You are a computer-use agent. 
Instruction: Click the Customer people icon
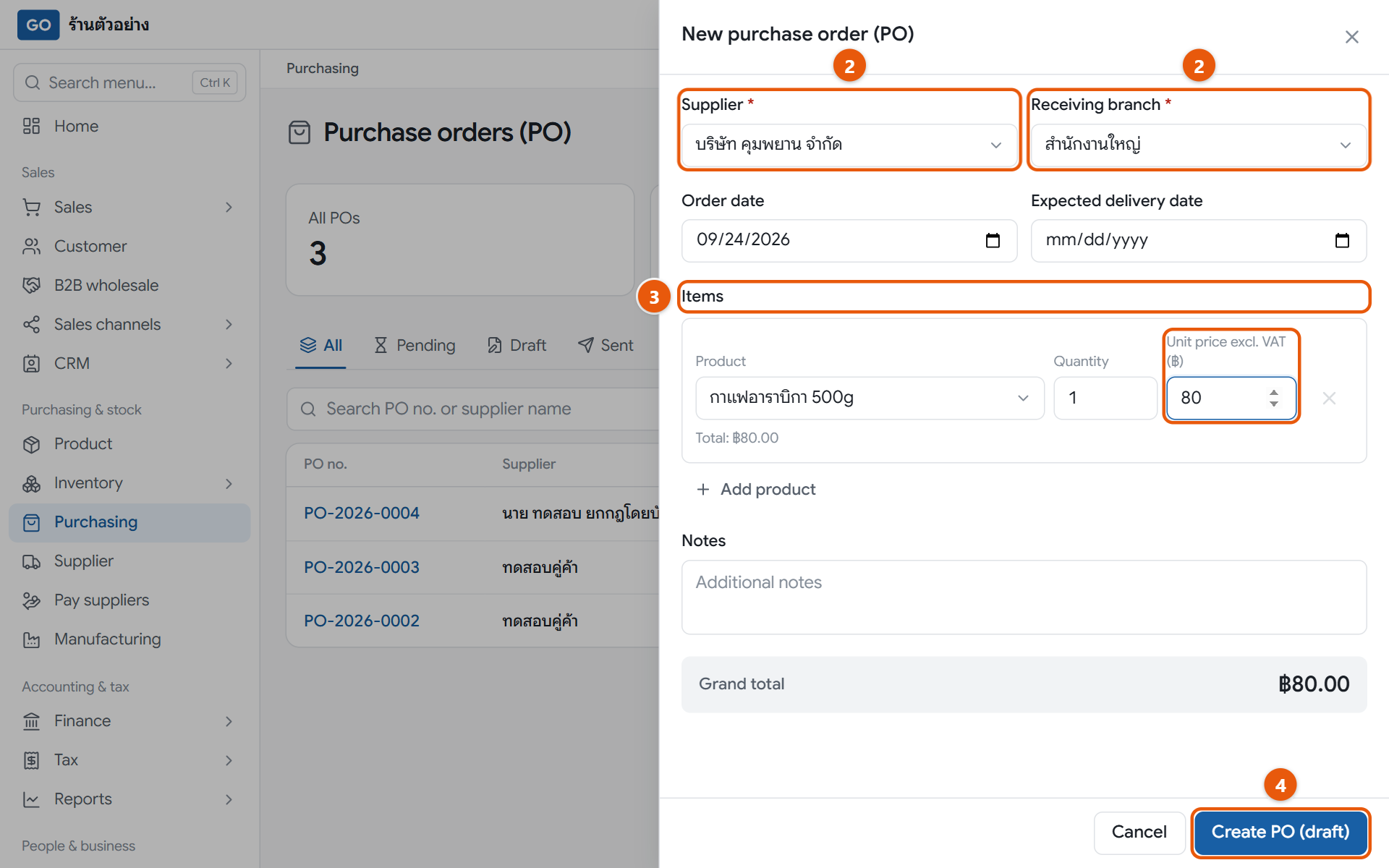31,247
